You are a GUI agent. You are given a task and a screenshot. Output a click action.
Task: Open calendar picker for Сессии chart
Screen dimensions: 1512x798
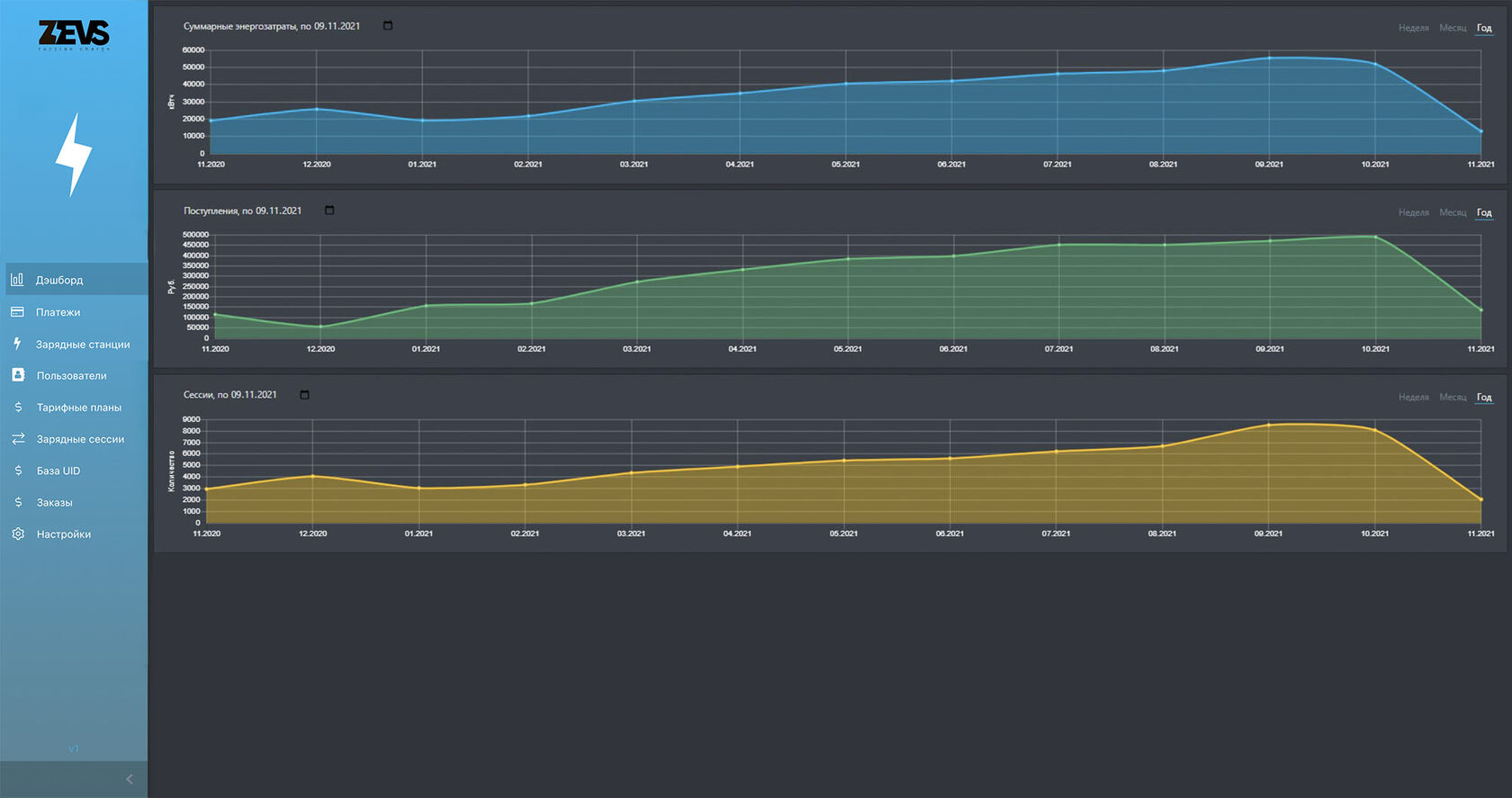pos(304,395)
